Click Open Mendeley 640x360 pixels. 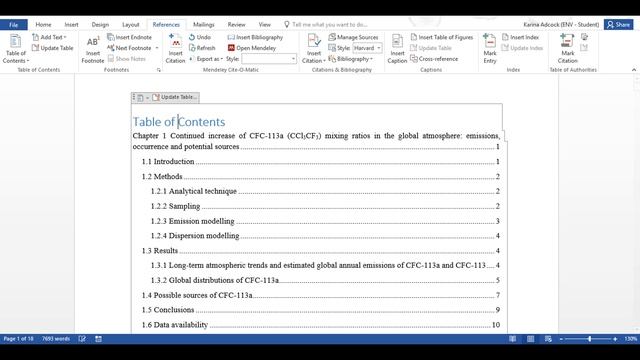tap(252, 48)
